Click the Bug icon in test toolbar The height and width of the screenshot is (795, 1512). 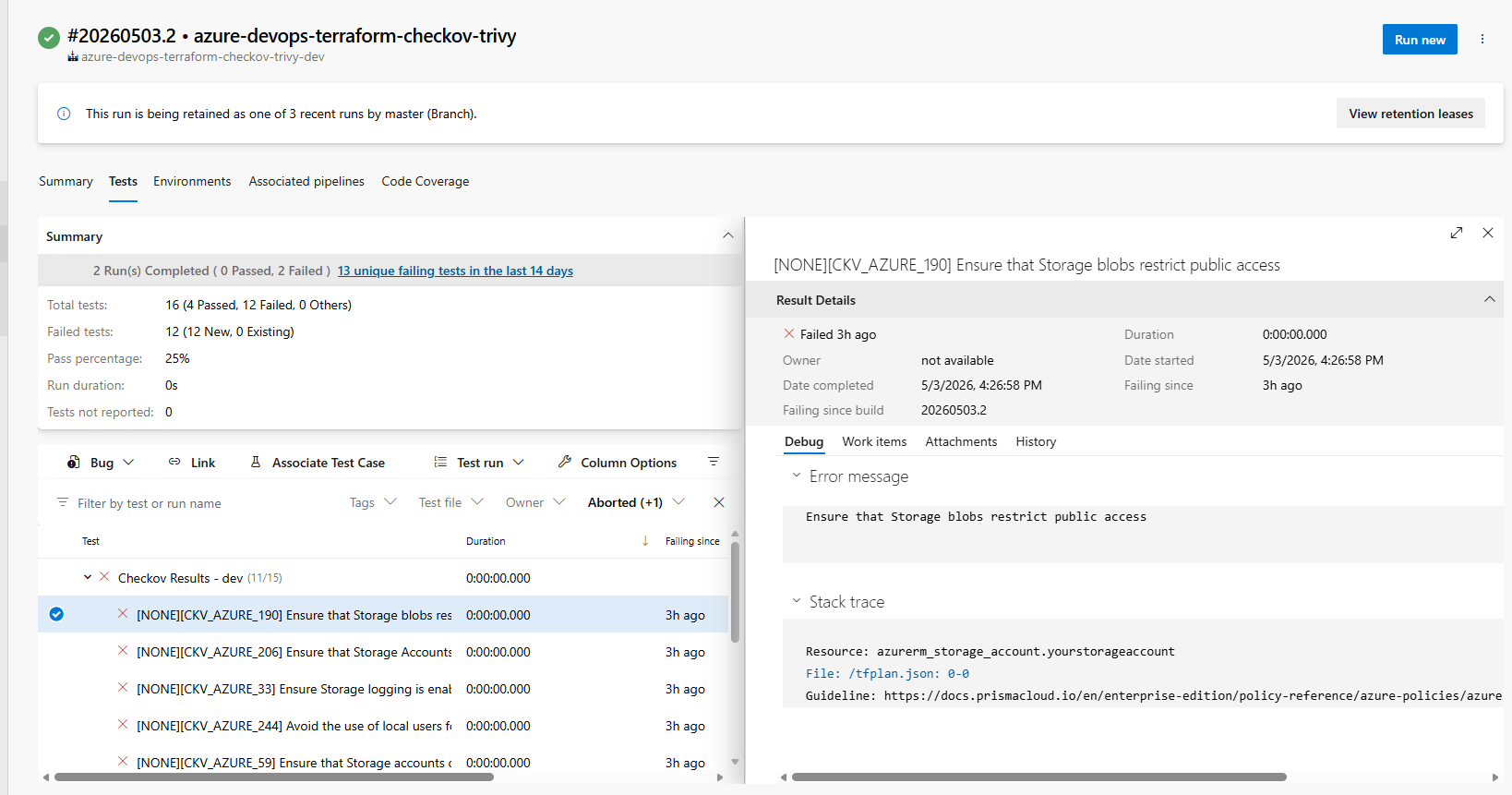[74, 462]
